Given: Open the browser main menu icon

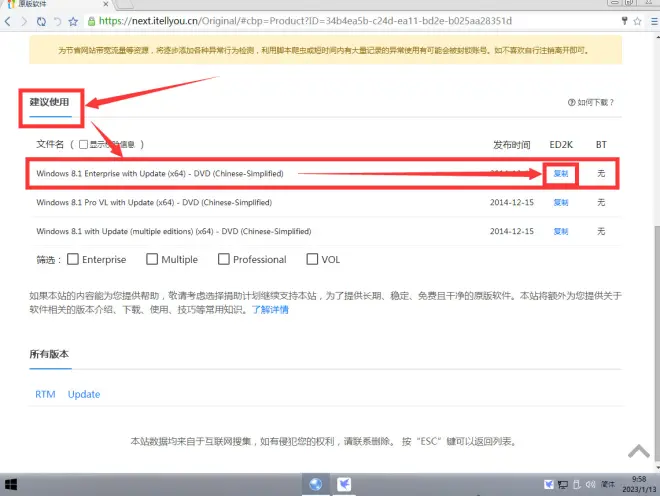Looking at the screenshot, I should pyautogui.click(x=655, y=21).
